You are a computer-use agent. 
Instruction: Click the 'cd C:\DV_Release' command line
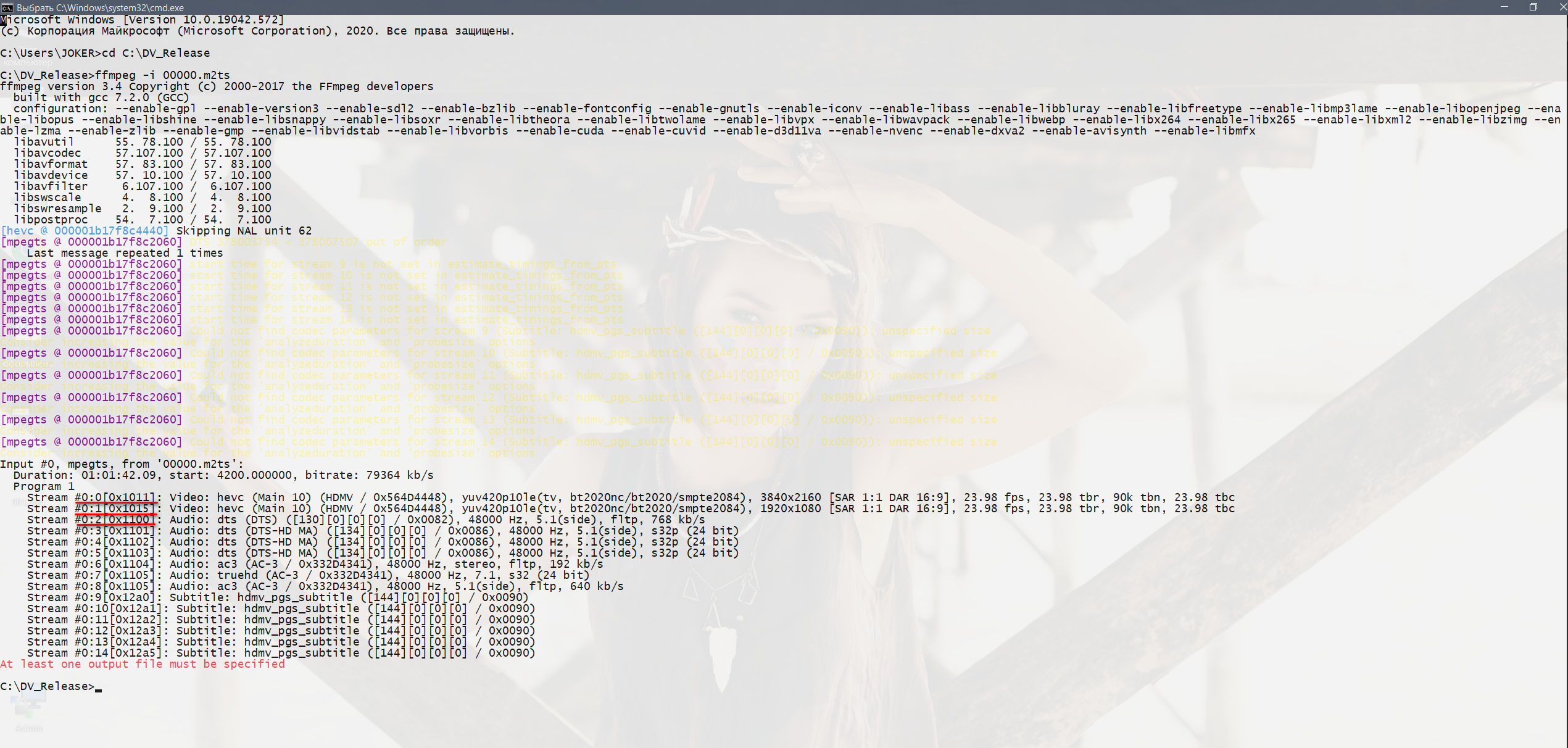[x=156, y=53]
